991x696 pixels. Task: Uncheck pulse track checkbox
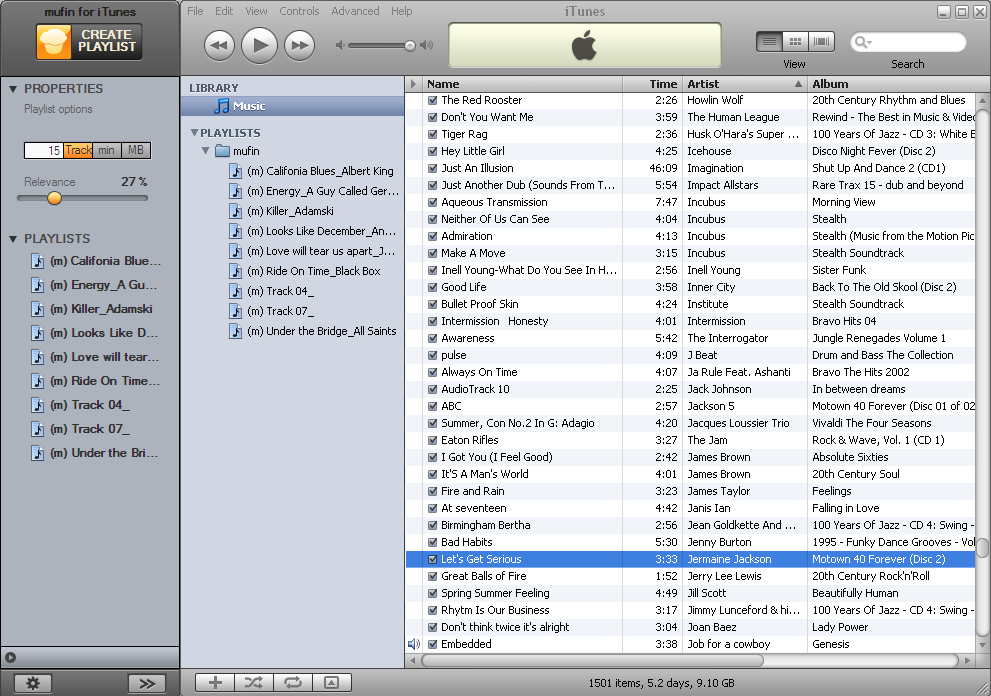[433, 355]
